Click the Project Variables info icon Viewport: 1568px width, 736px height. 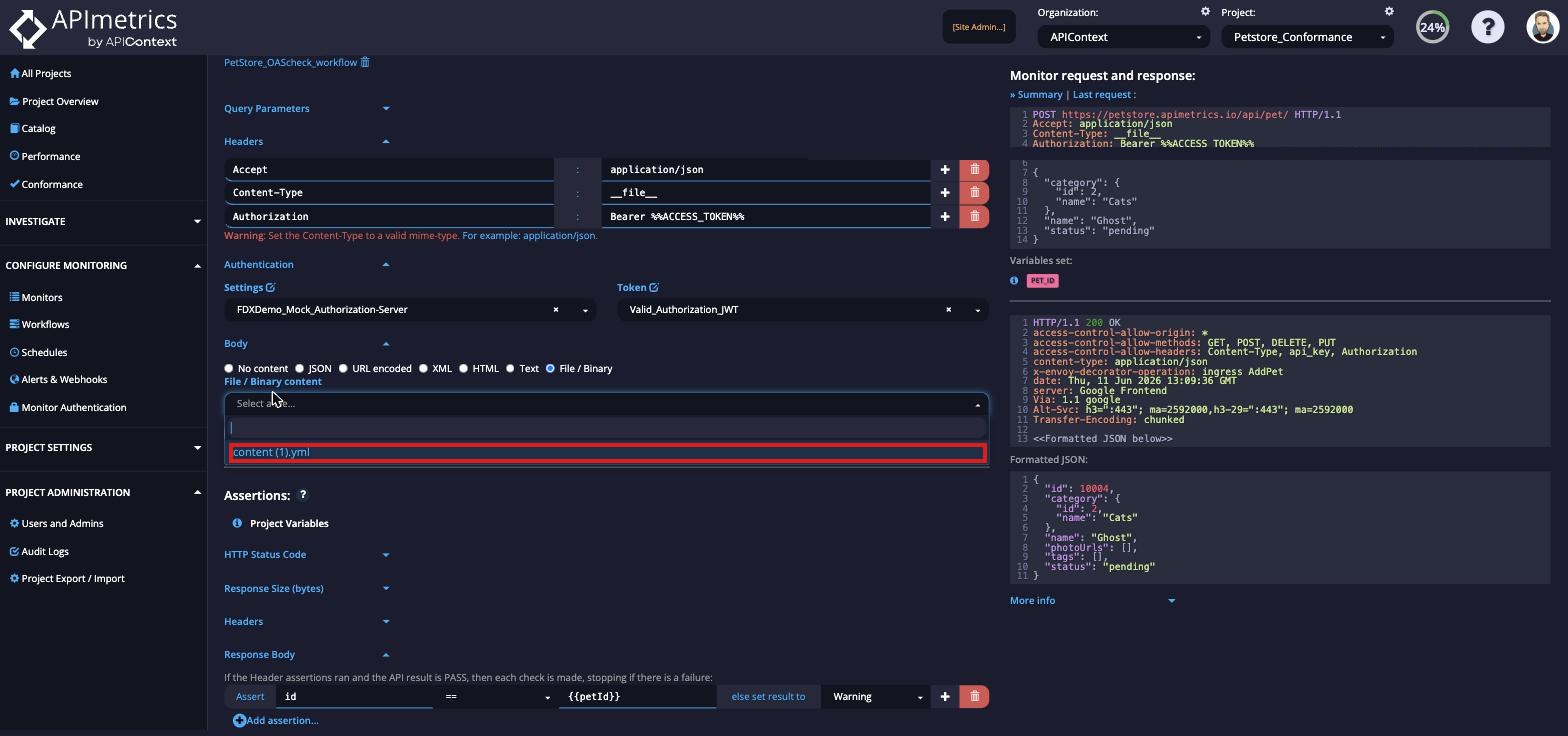click(x=237, y=523)
